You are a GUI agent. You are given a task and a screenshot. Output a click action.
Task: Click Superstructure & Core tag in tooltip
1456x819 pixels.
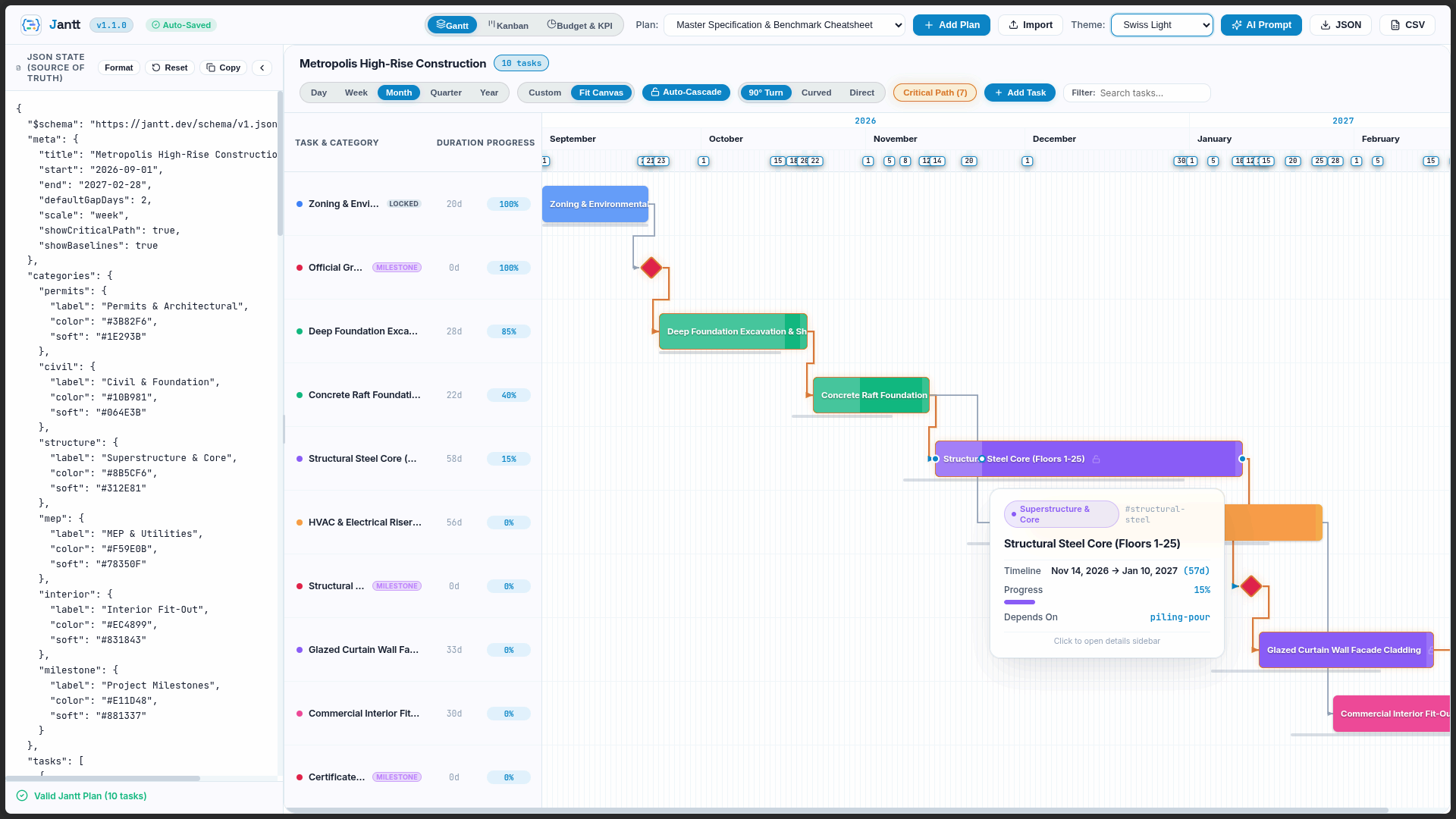pyautogui.click(x=1061, y=514)
